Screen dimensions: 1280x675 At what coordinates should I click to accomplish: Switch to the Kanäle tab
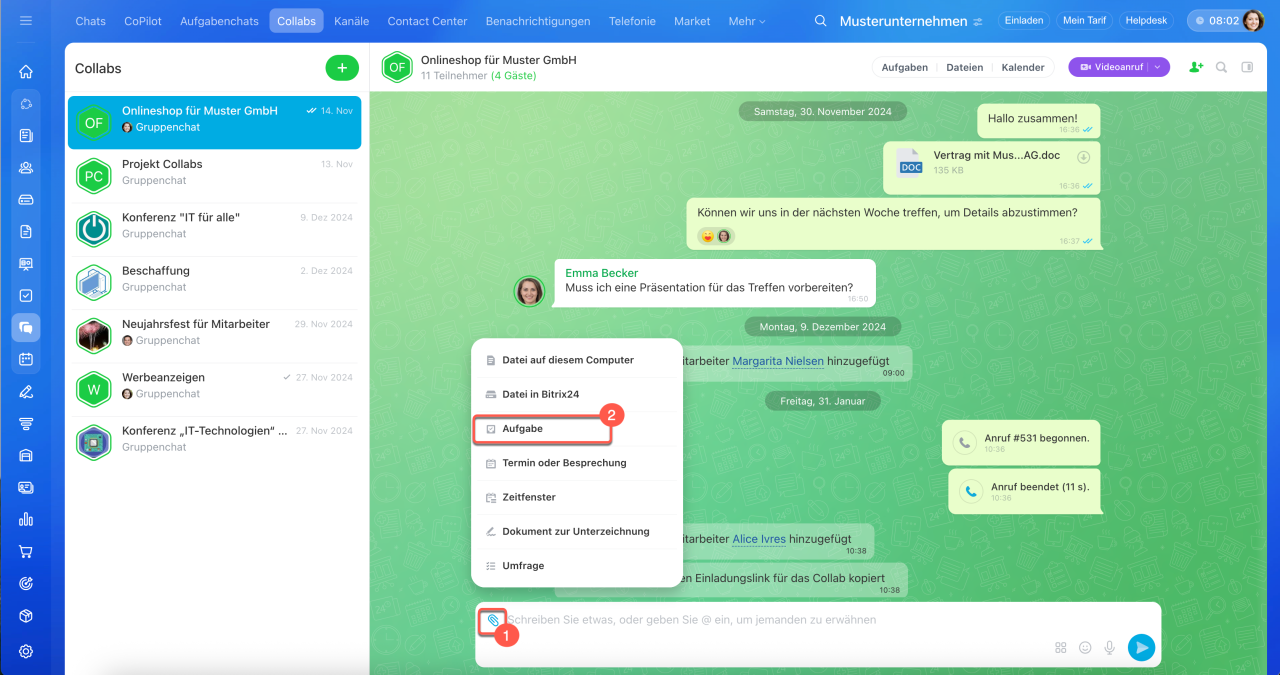[x=351, y=21]
